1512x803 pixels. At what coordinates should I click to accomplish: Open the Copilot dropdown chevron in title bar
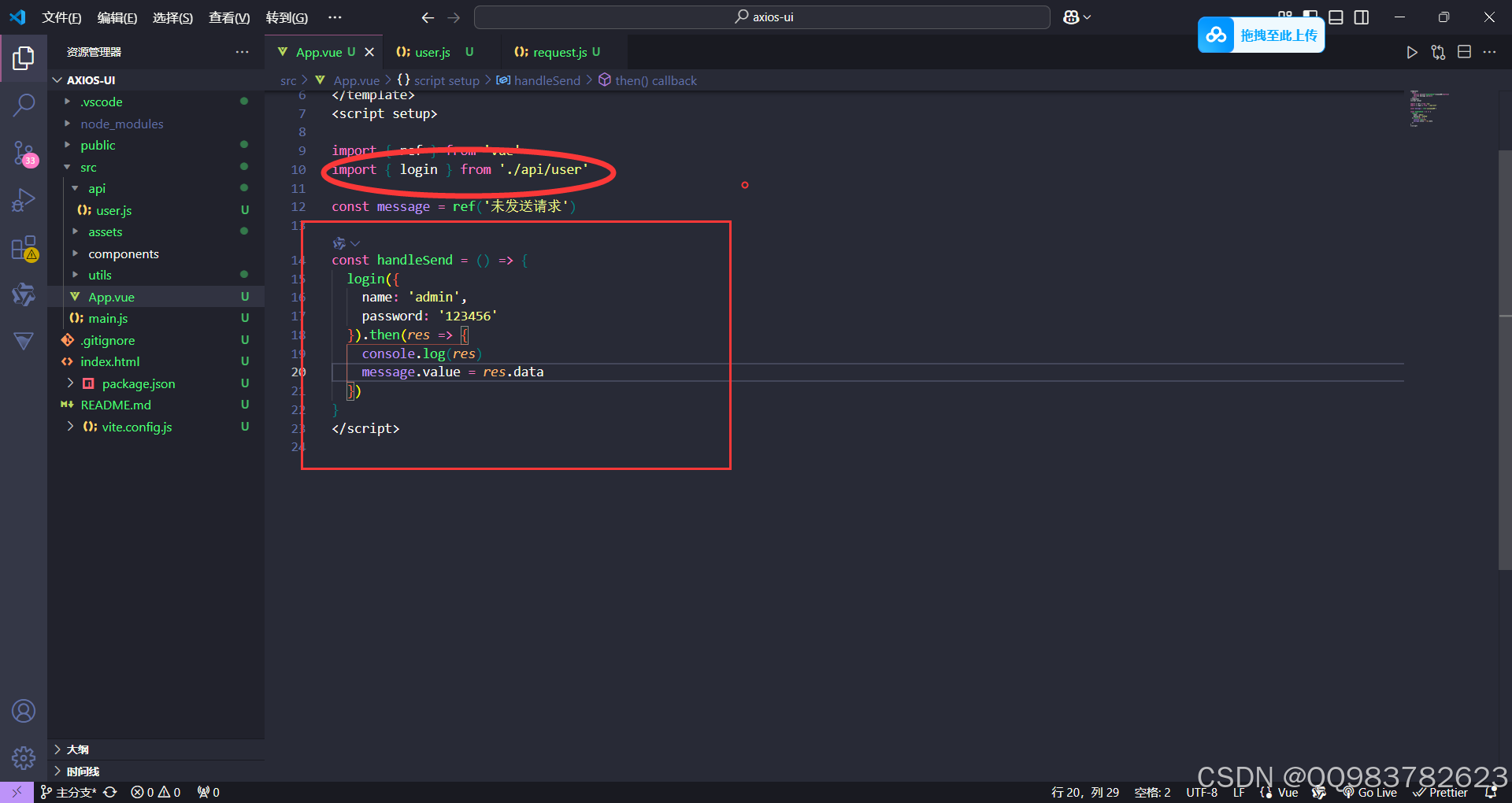click(1088, 17)
